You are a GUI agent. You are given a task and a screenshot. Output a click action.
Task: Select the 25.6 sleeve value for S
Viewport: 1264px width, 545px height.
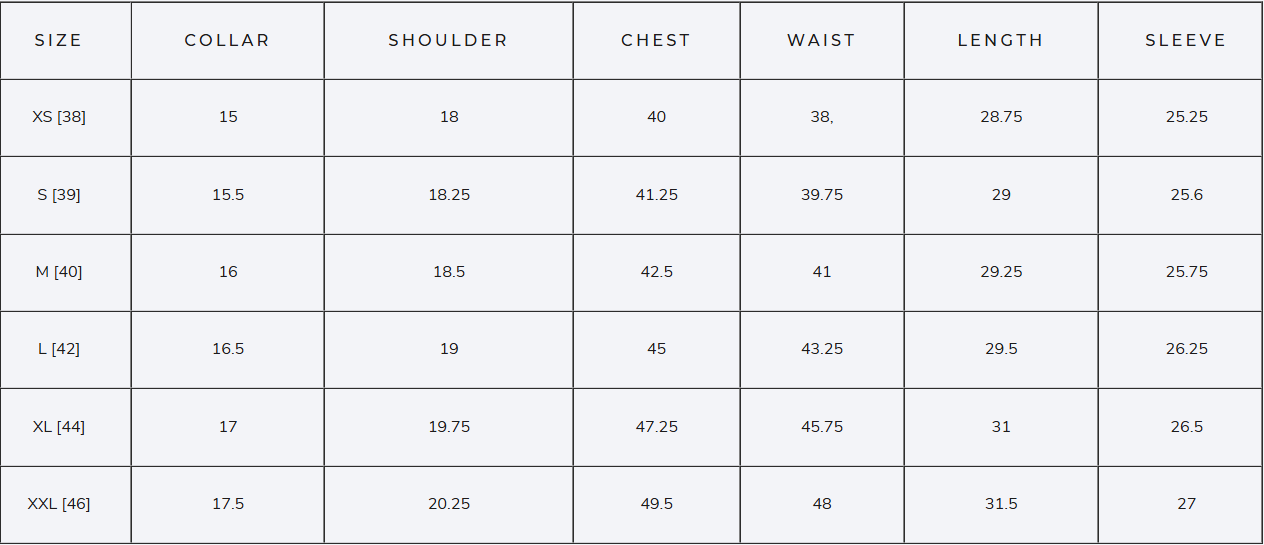pyautogui.click(x=1187, y=195)
